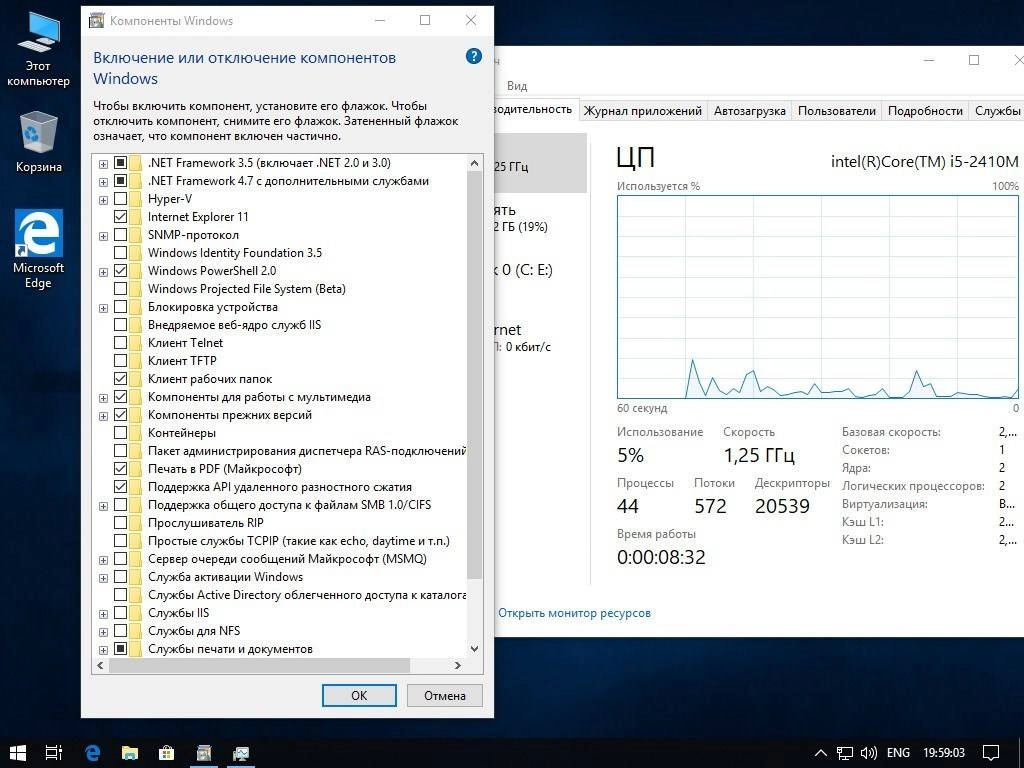The height and width of the screenshot is (768, 1024).
Task: Click the taskbar clock 19:59:03
Action: click(944, 753)
